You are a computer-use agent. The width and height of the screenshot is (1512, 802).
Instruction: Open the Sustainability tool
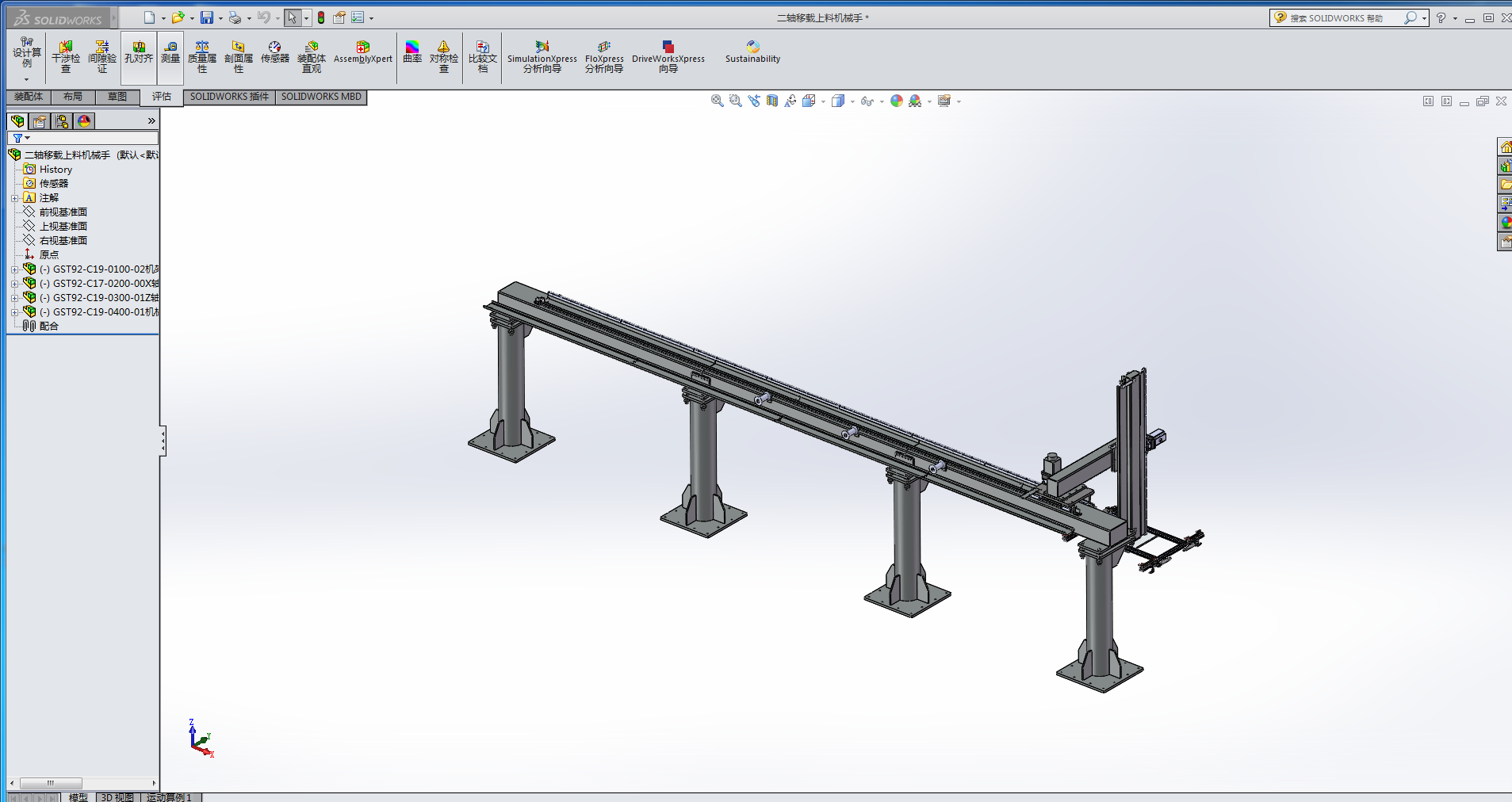point(752,52)
